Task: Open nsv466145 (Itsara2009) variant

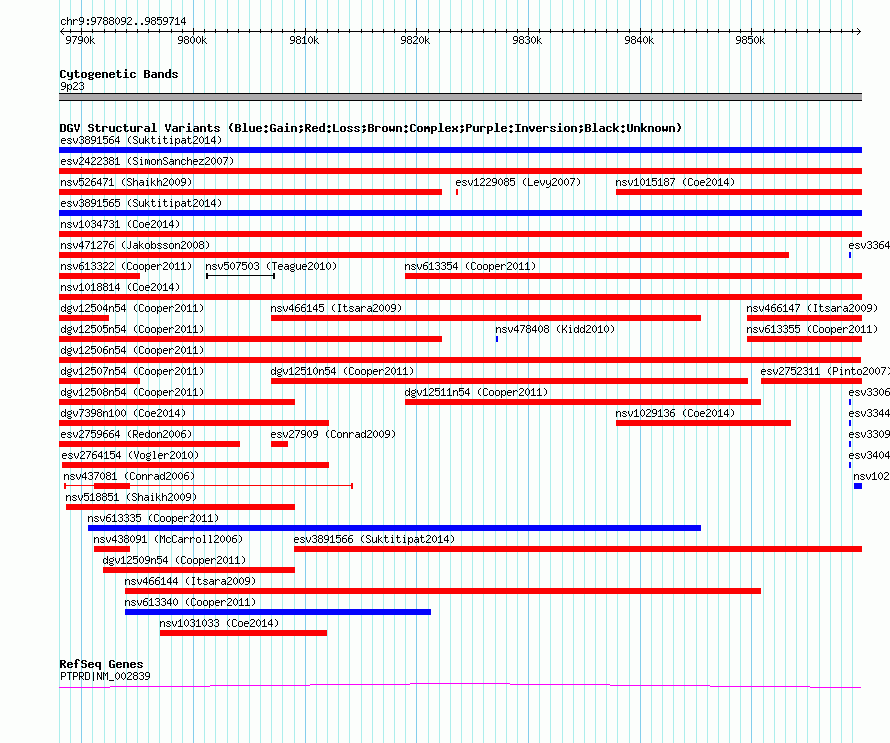Action: tap(336, 308)
